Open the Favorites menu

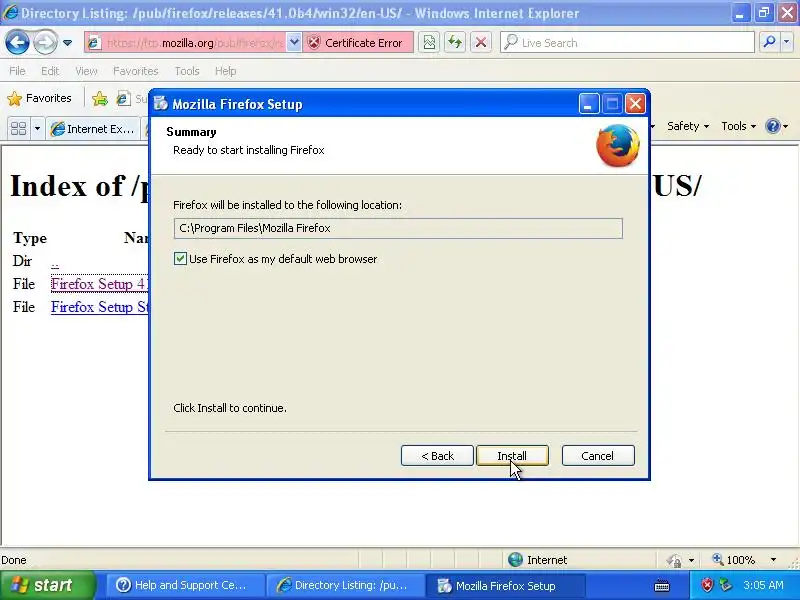[x=136, y=71]
